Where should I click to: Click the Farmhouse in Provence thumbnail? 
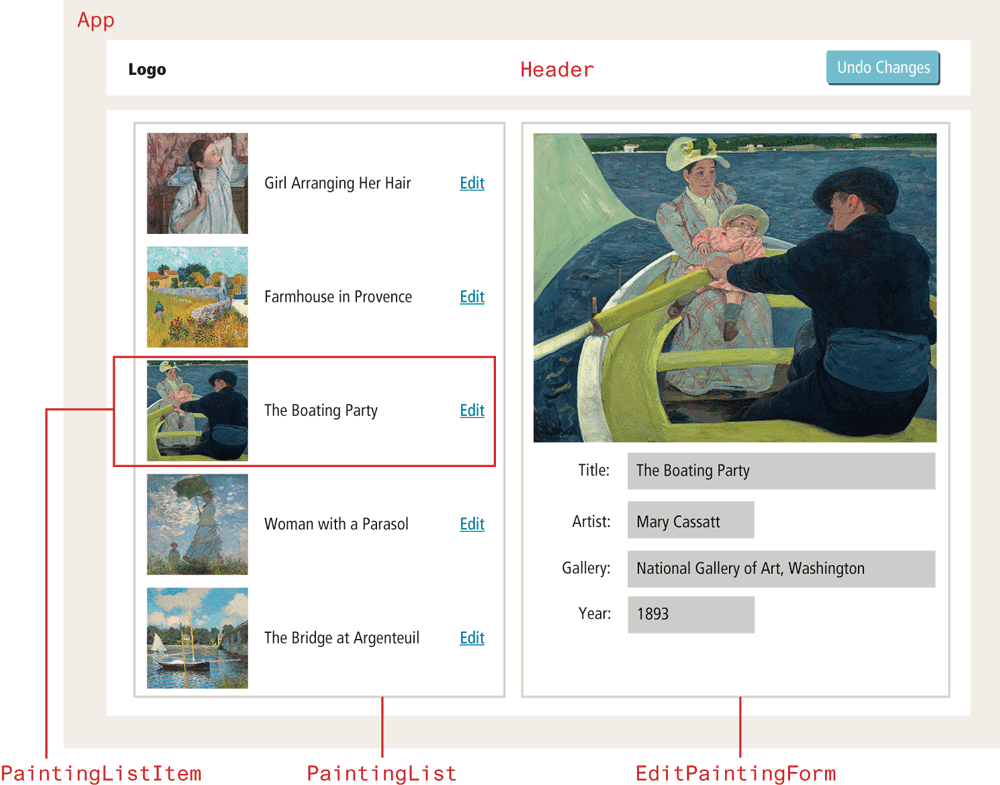[197, 297]
